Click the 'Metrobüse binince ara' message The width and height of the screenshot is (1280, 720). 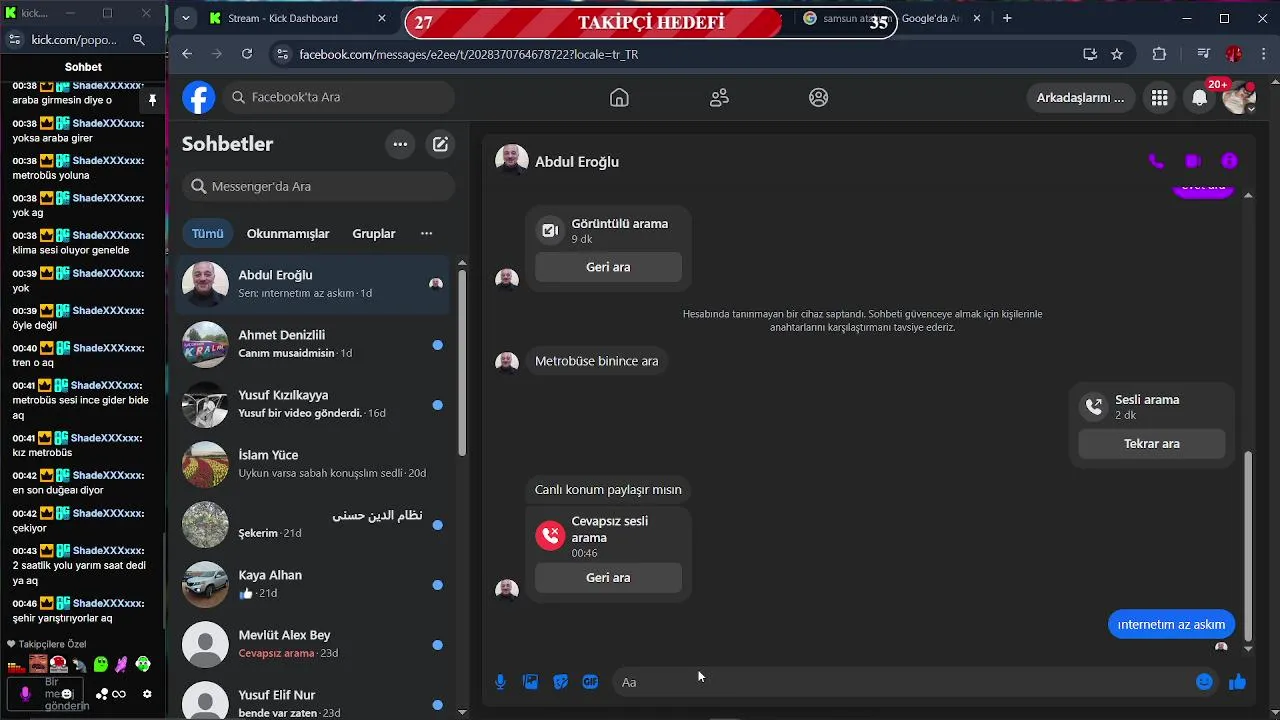(597, 361)
